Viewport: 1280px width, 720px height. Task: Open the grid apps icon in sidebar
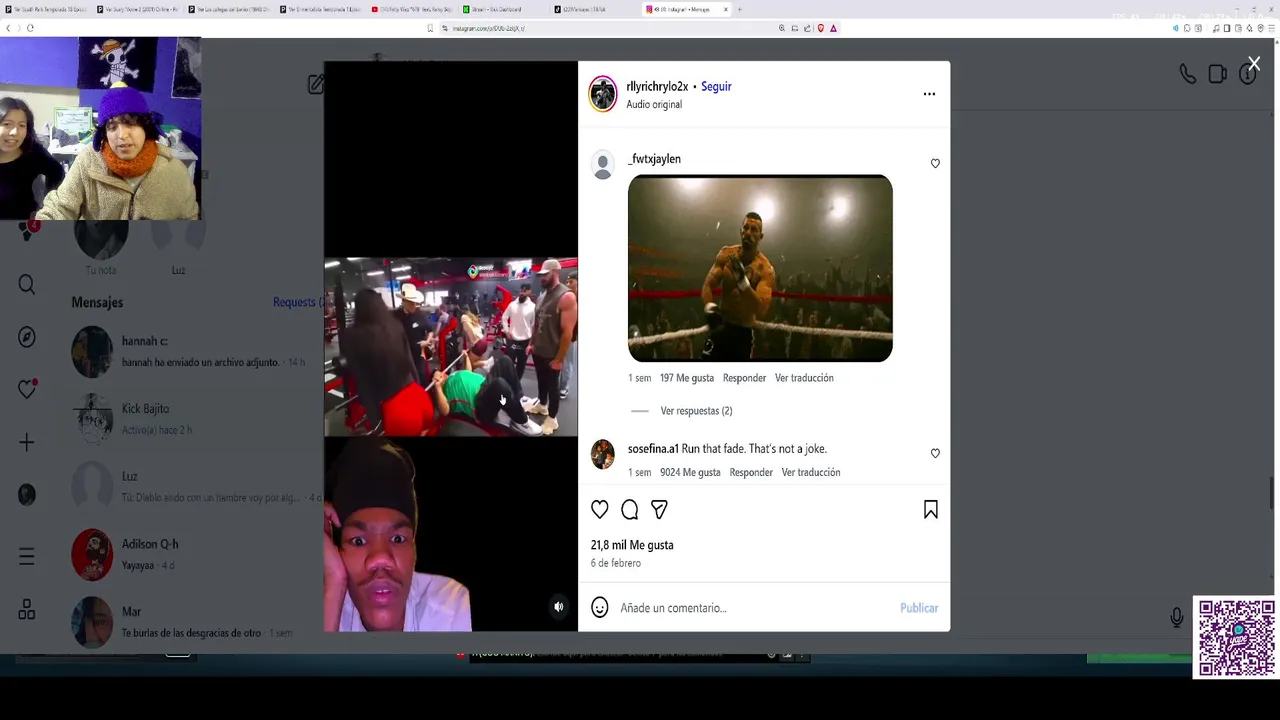click(27, 610)
